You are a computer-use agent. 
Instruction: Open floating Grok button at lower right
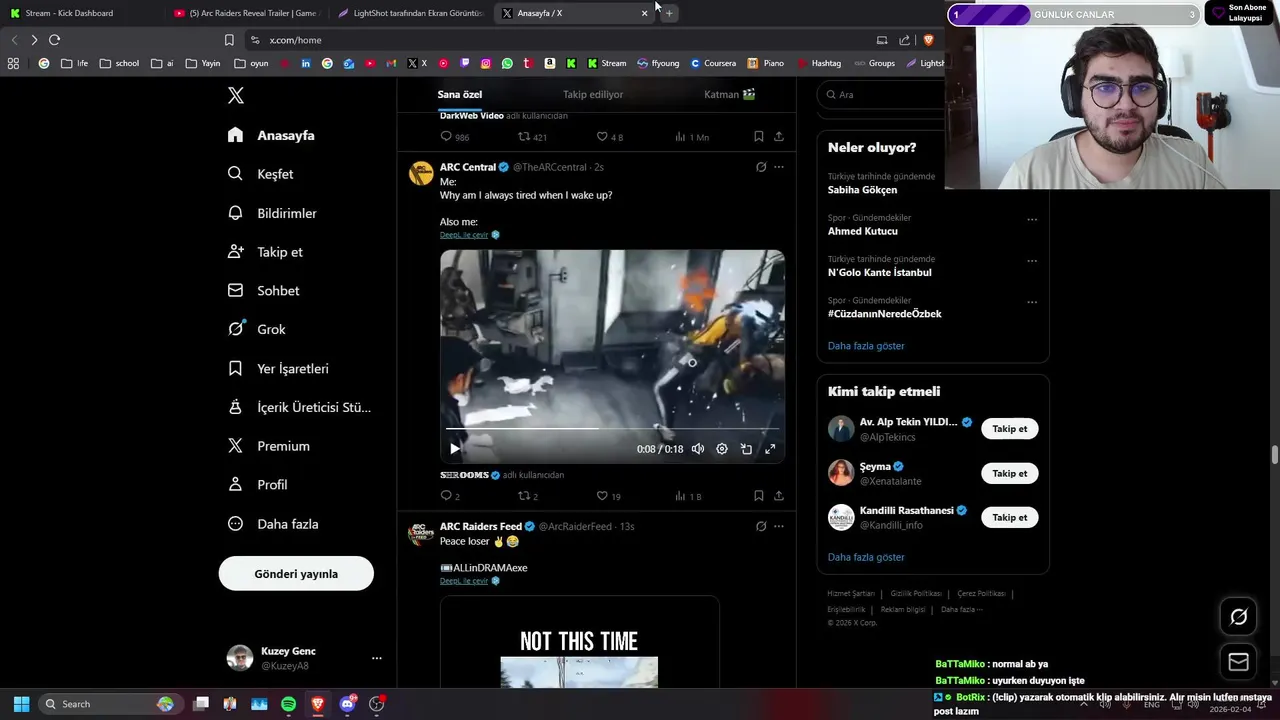[1238, 617]
